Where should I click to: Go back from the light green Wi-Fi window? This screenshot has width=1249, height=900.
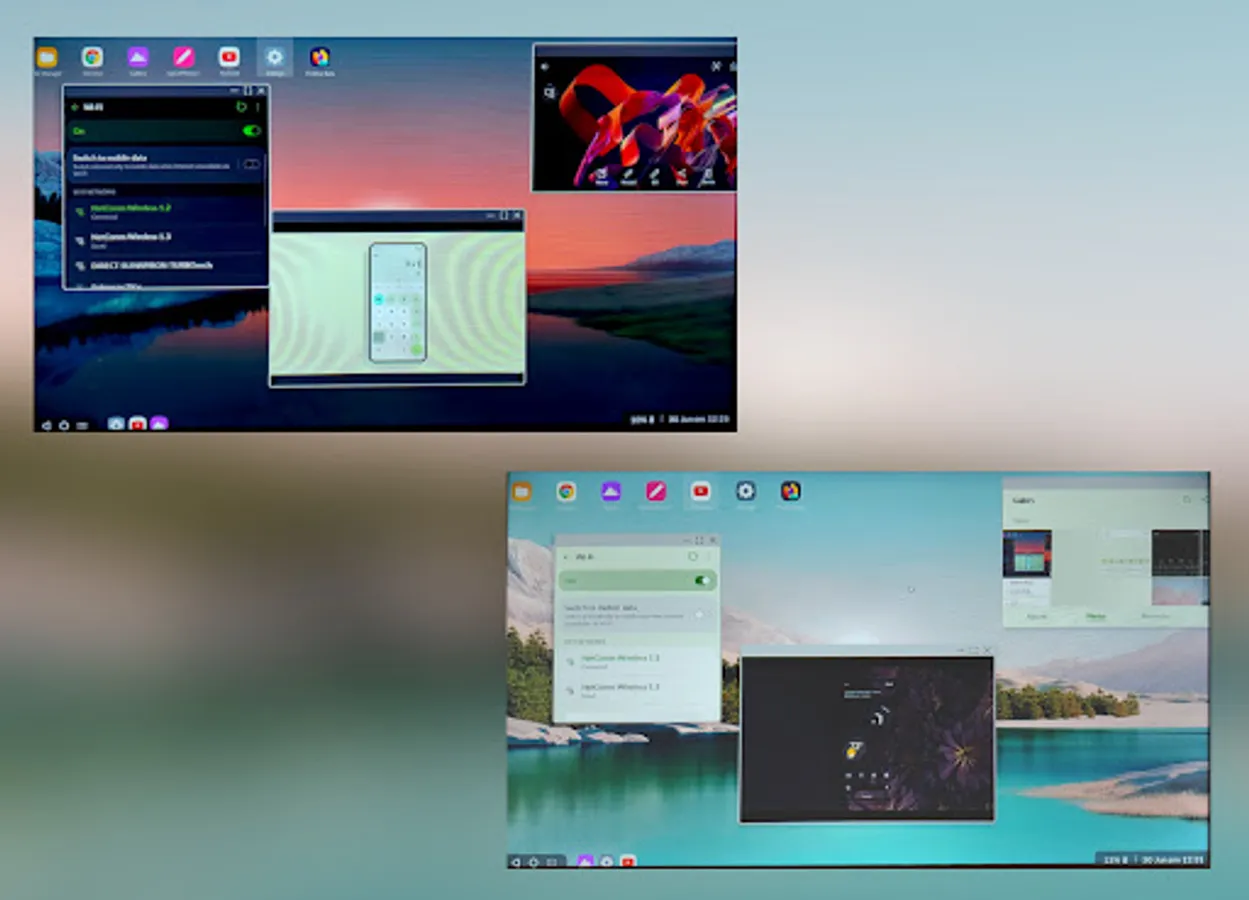click(x=567, y=556)
